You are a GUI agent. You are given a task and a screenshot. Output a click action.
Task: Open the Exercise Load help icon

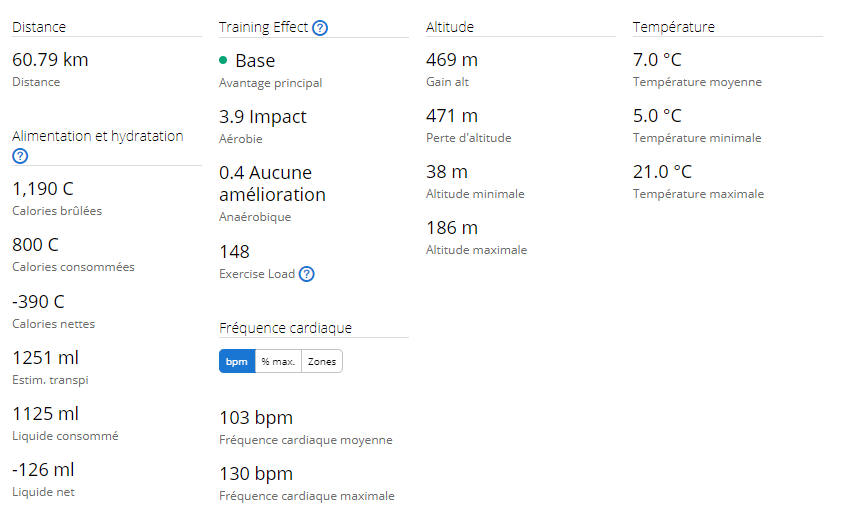307,274
